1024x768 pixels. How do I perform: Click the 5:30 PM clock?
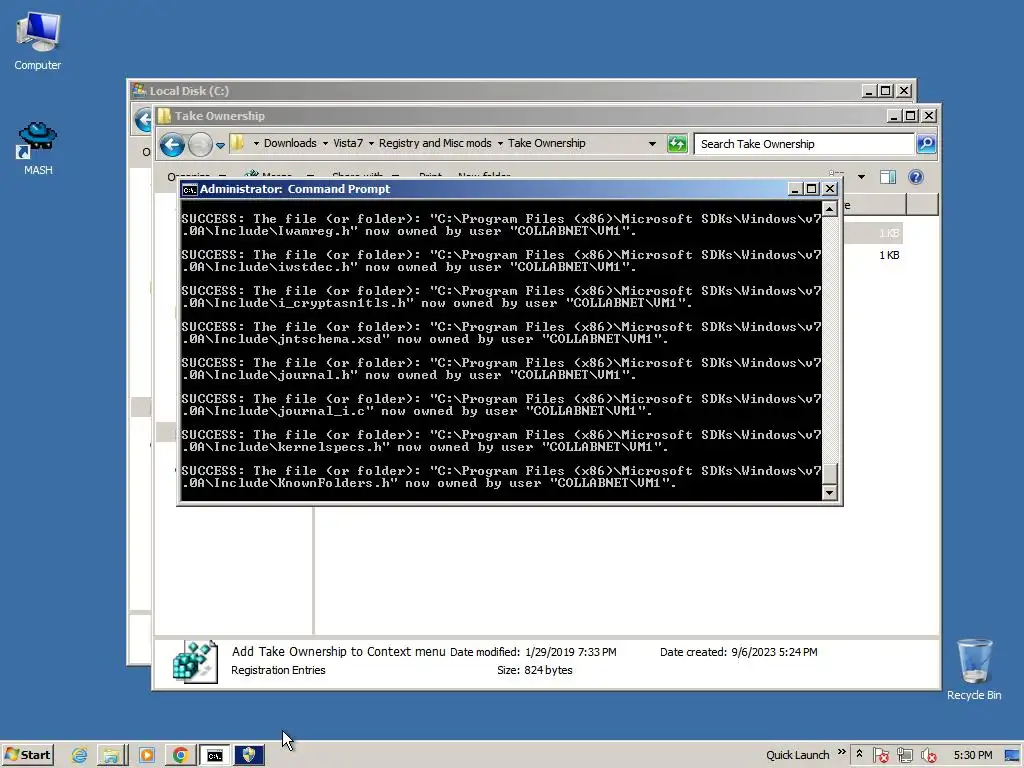[x=972, y=755]
